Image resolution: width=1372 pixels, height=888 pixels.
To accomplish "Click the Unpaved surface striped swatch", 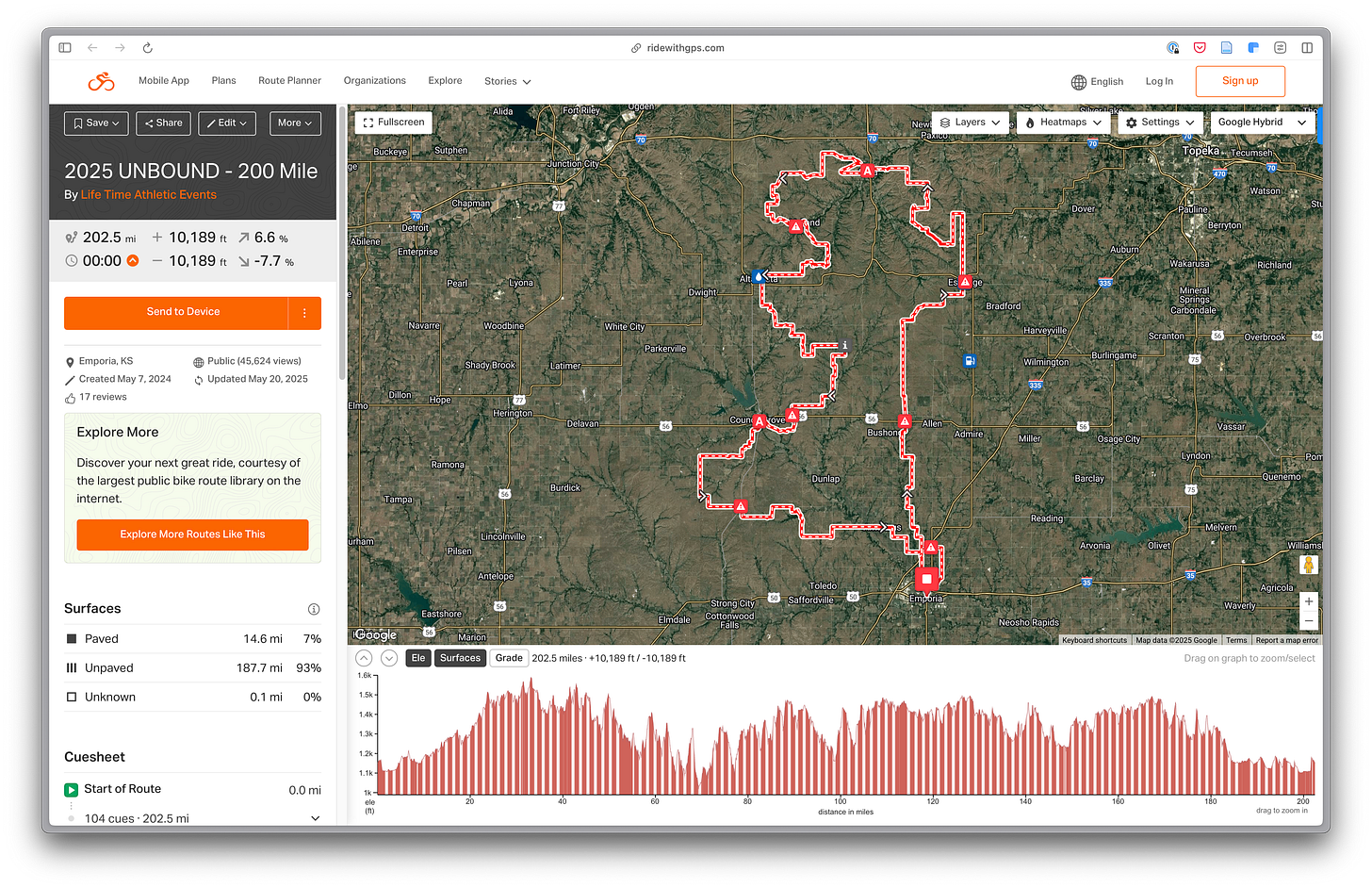I will (x=72, y=668).
